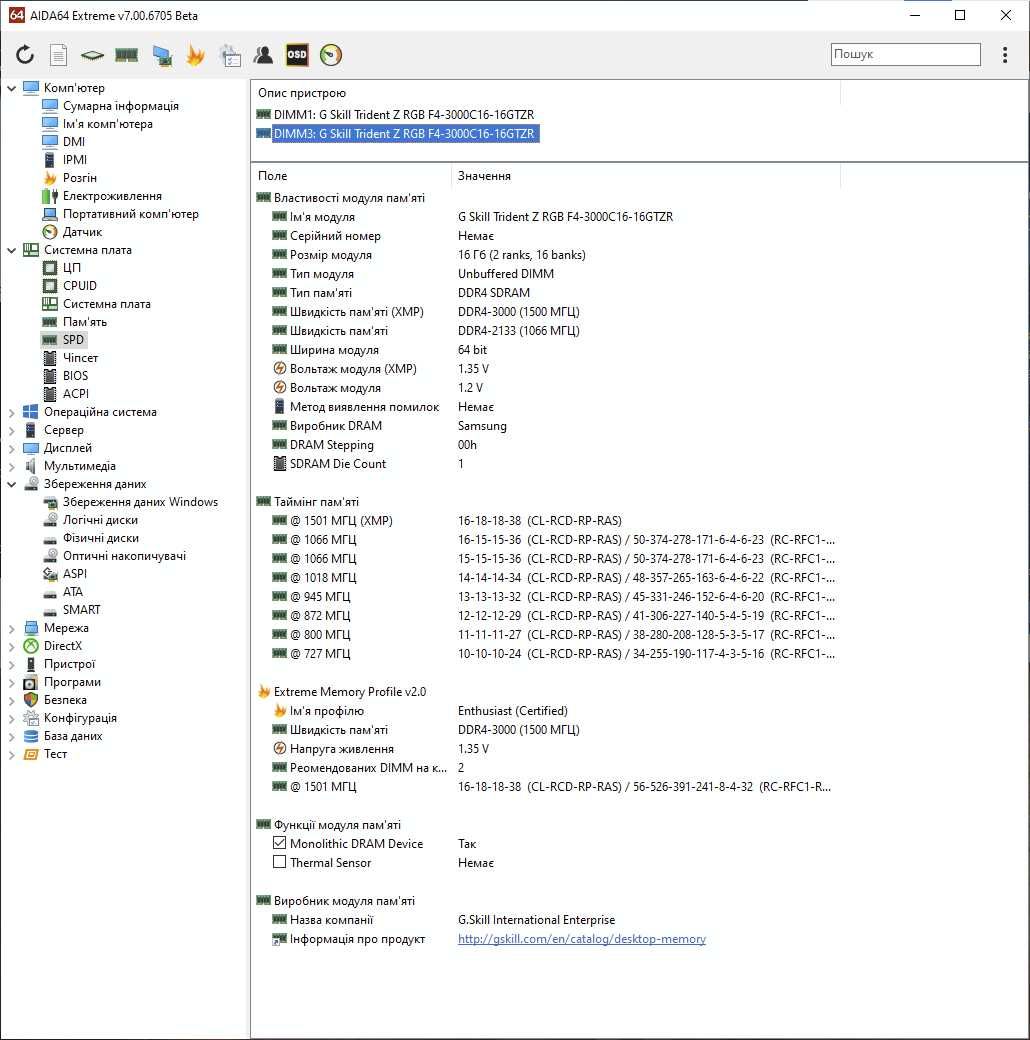Click the sensor gauge toolbar icon
The image size is (1030, 1040).
point(331,55)
